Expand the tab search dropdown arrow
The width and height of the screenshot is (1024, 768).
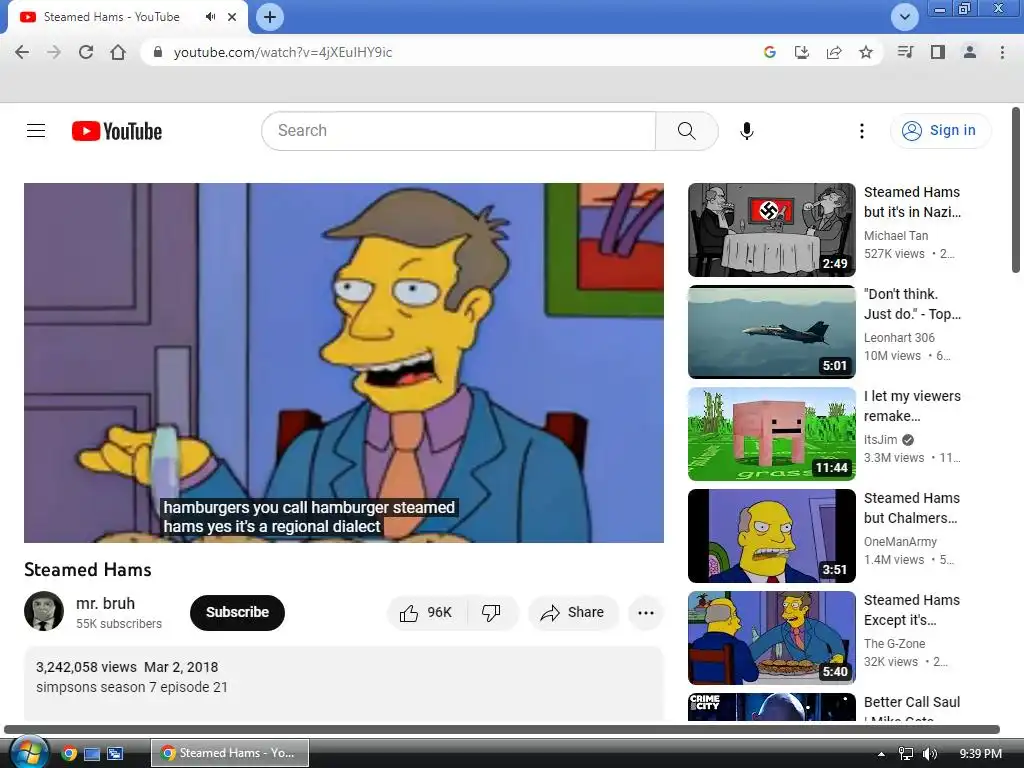tap(904, 17)
